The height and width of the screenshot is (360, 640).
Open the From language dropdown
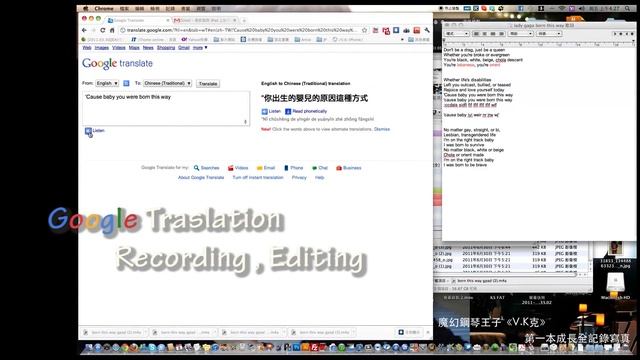tap(107, 83)
